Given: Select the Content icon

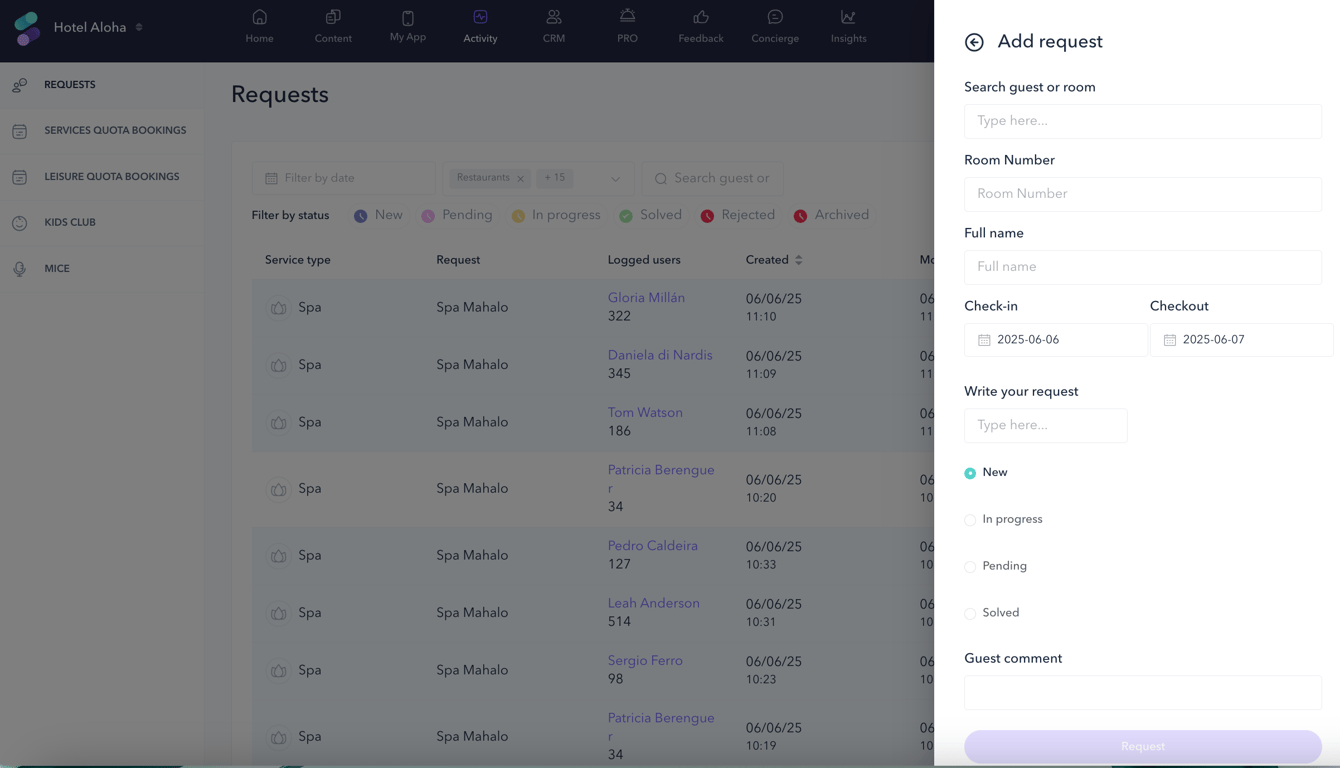Looking at the screenshot, I should point(333,19).
